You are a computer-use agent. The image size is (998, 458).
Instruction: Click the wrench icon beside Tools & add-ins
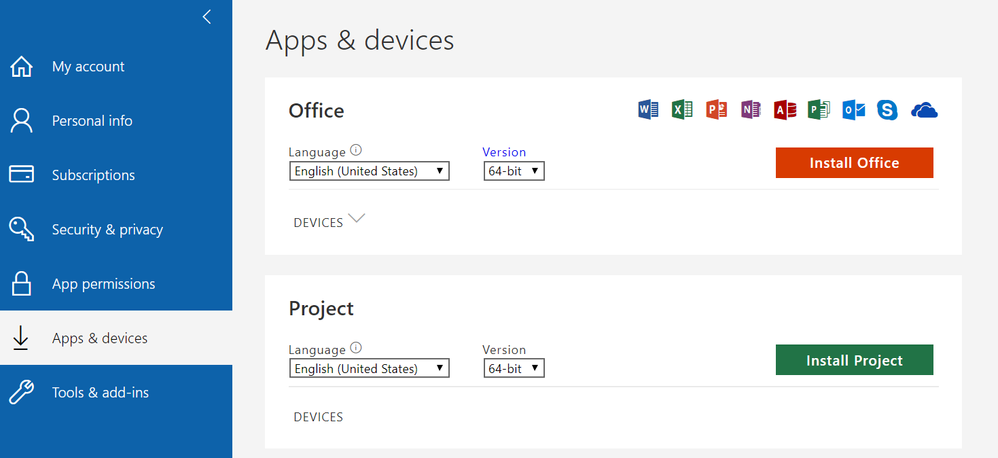pyautogui.click(x=22, y=392)
